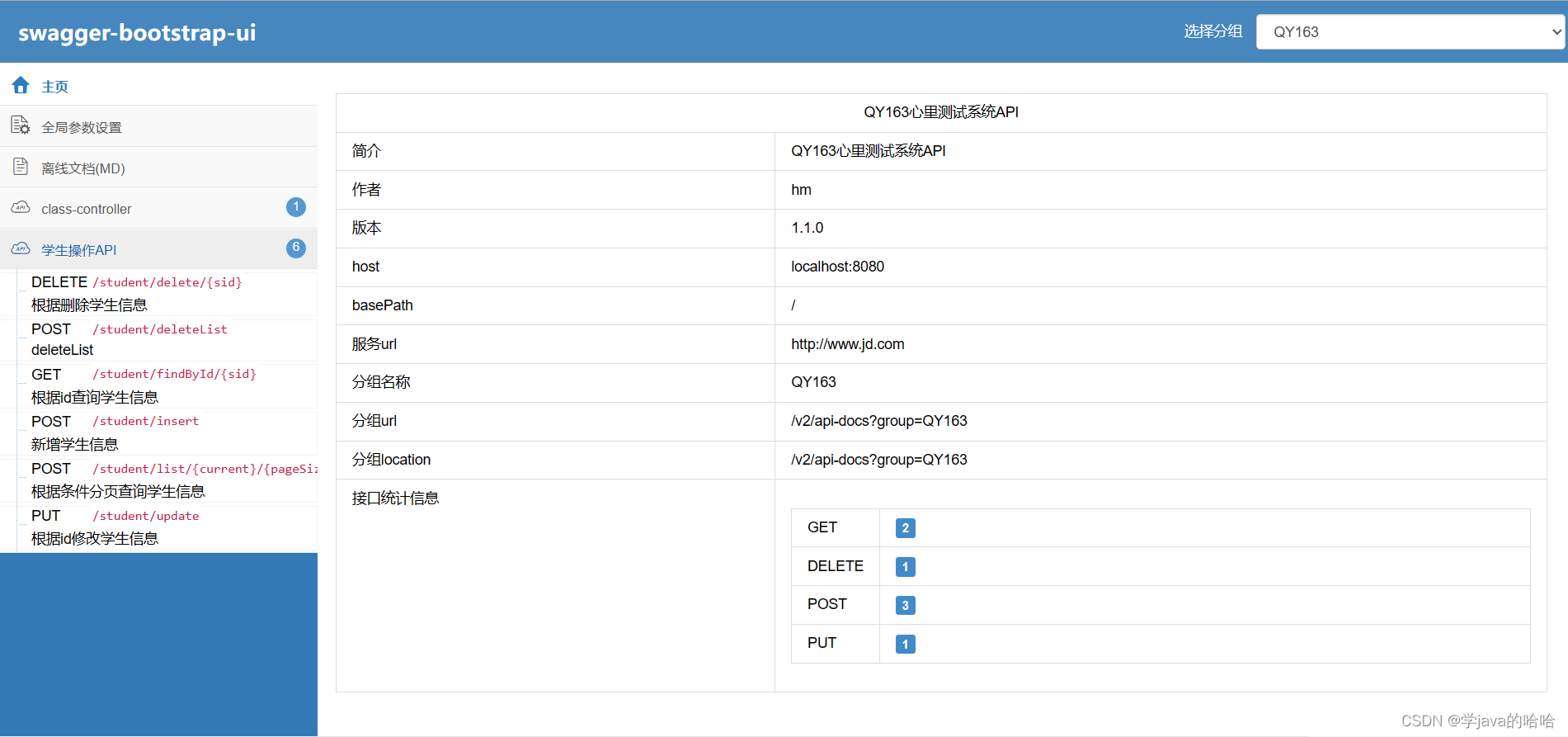Viewport: 1568px width, 737px height.
Task: Click the author value hm
Action: (x=801, y=190)
